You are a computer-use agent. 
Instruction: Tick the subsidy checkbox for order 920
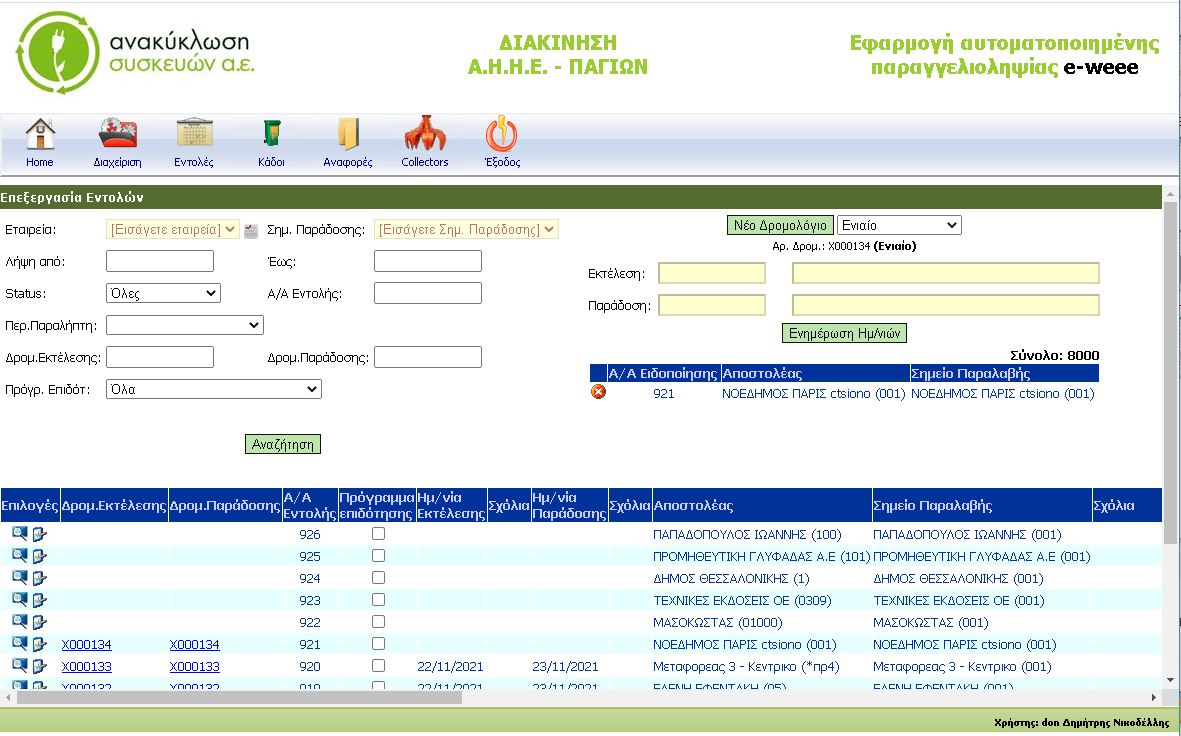coord(378,665)
